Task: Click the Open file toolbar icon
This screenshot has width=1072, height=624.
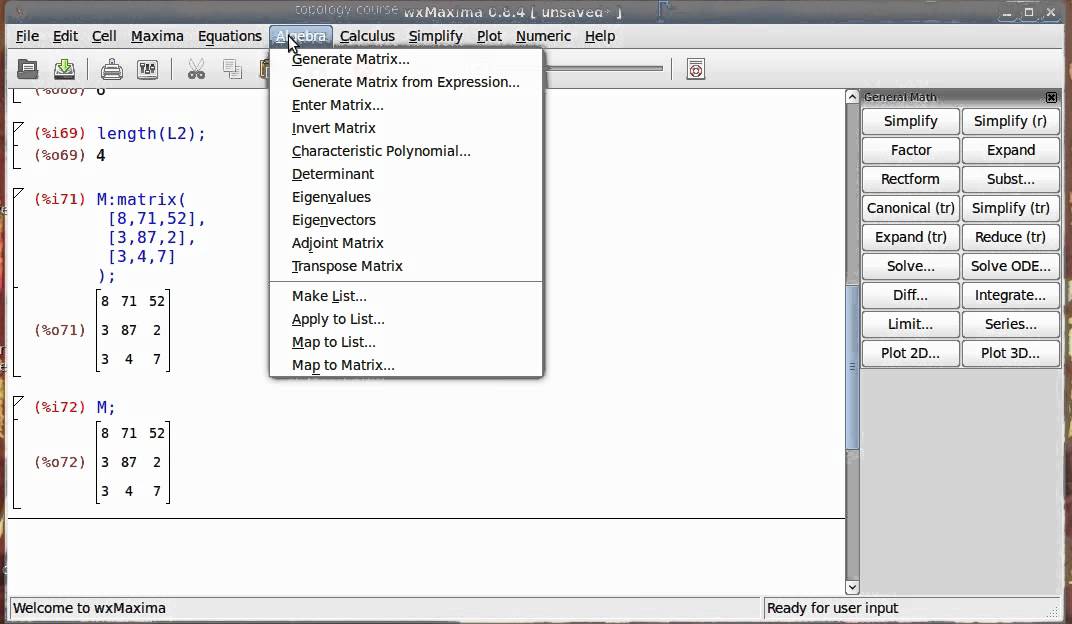Action: (x=27, y=69)
